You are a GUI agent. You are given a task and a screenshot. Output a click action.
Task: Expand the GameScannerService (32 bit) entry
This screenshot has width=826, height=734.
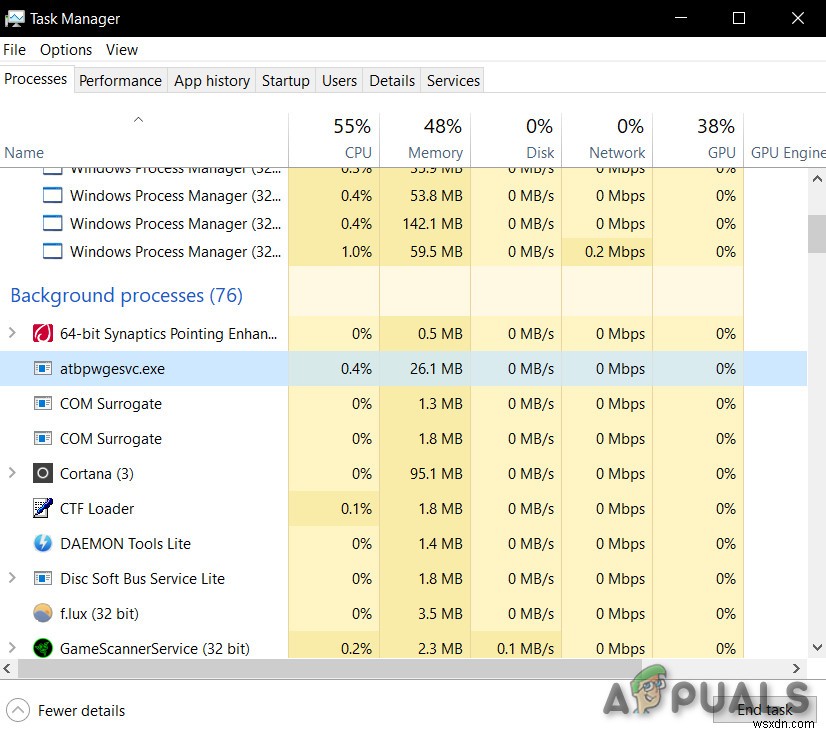(x=12, y=648)
